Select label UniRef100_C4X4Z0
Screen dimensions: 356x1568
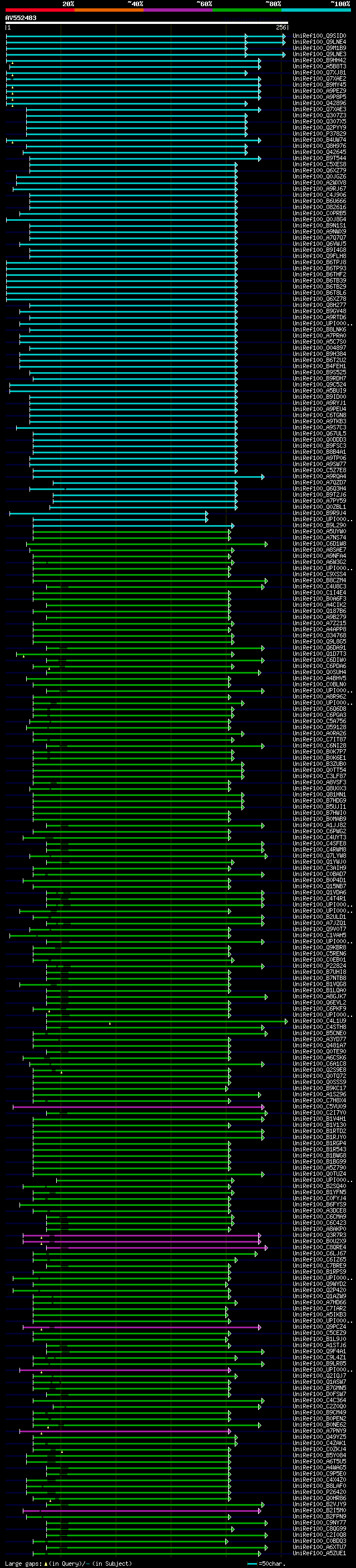point(319,1480)
